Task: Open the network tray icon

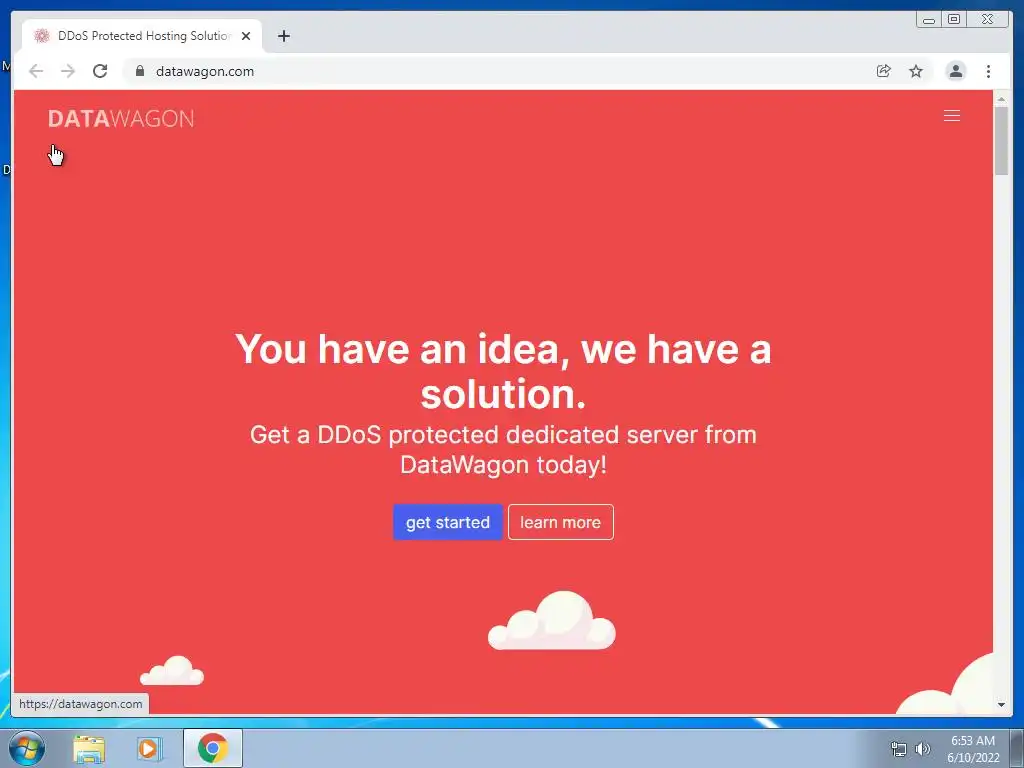Action: [x=899, y=749]
